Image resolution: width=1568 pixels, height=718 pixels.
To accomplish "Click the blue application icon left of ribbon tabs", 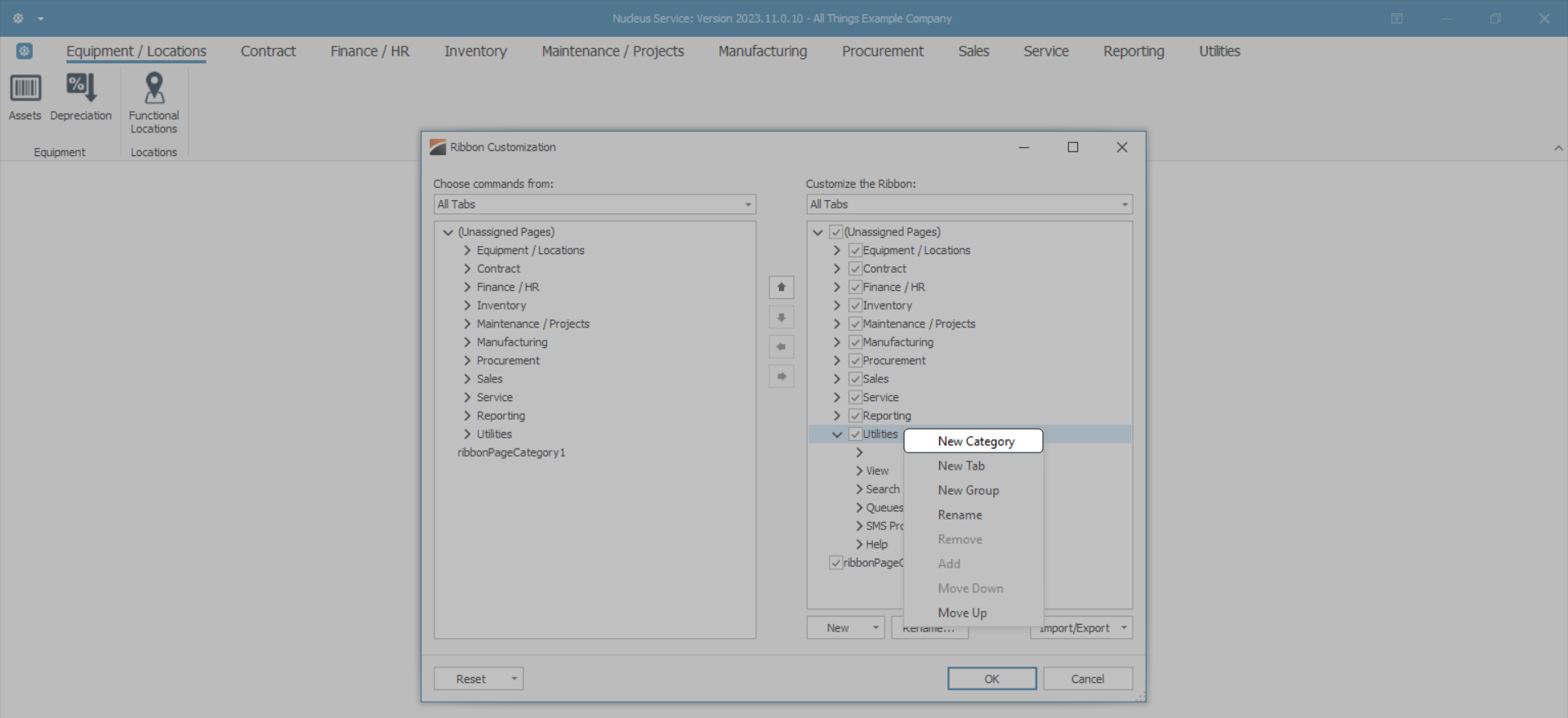I will click(x=24, y=51).
